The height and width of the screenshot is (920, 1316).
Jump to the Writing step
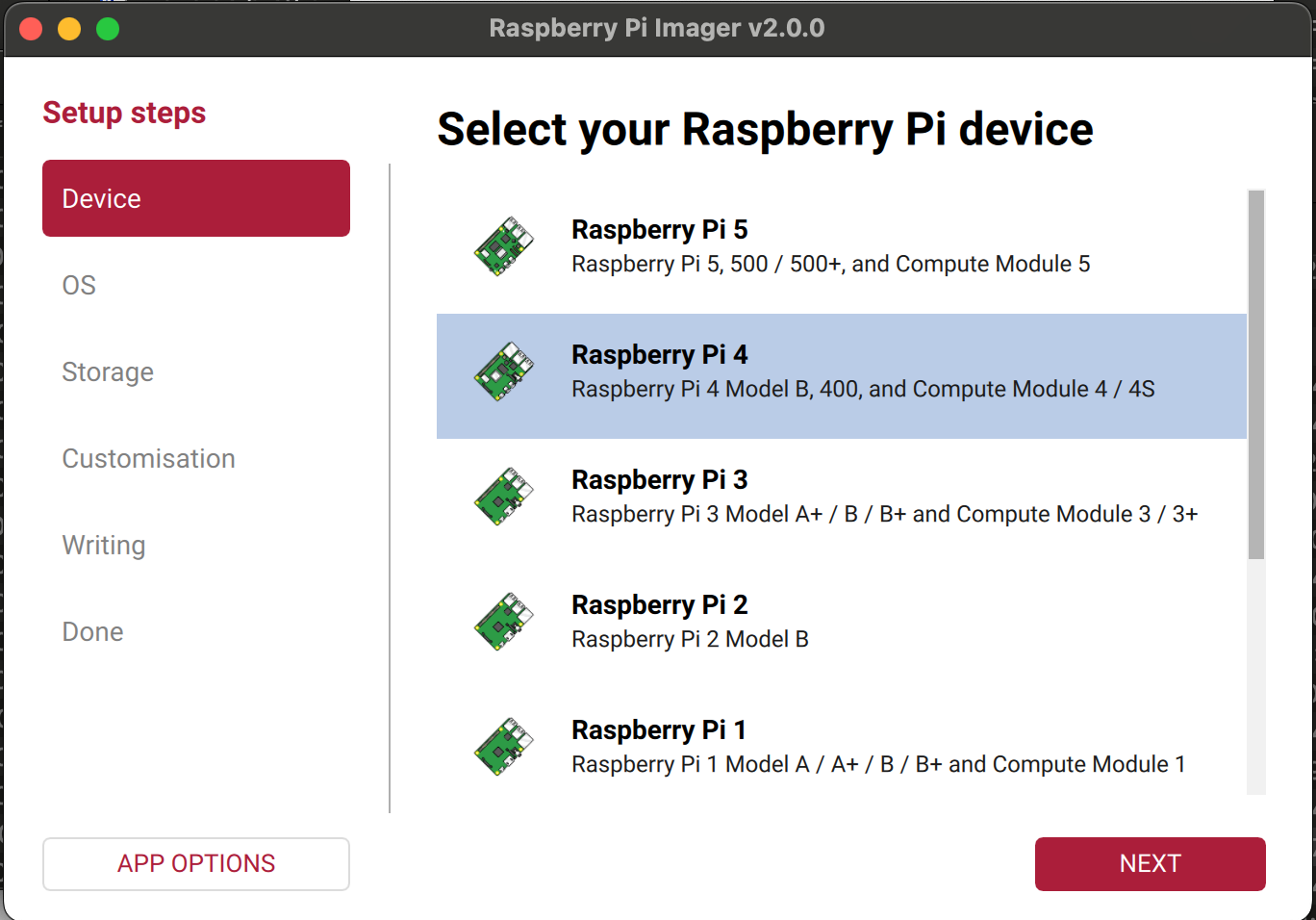click(x=104, y=546)
